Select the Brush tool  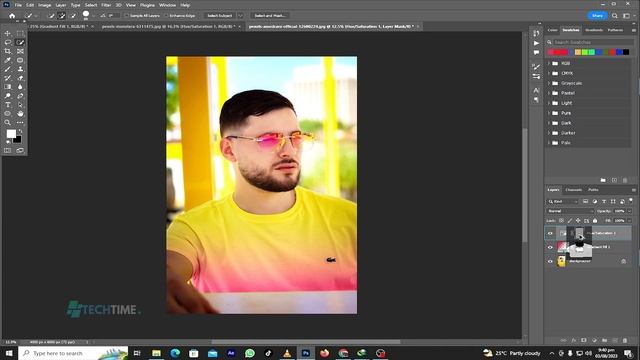[8, 69]
